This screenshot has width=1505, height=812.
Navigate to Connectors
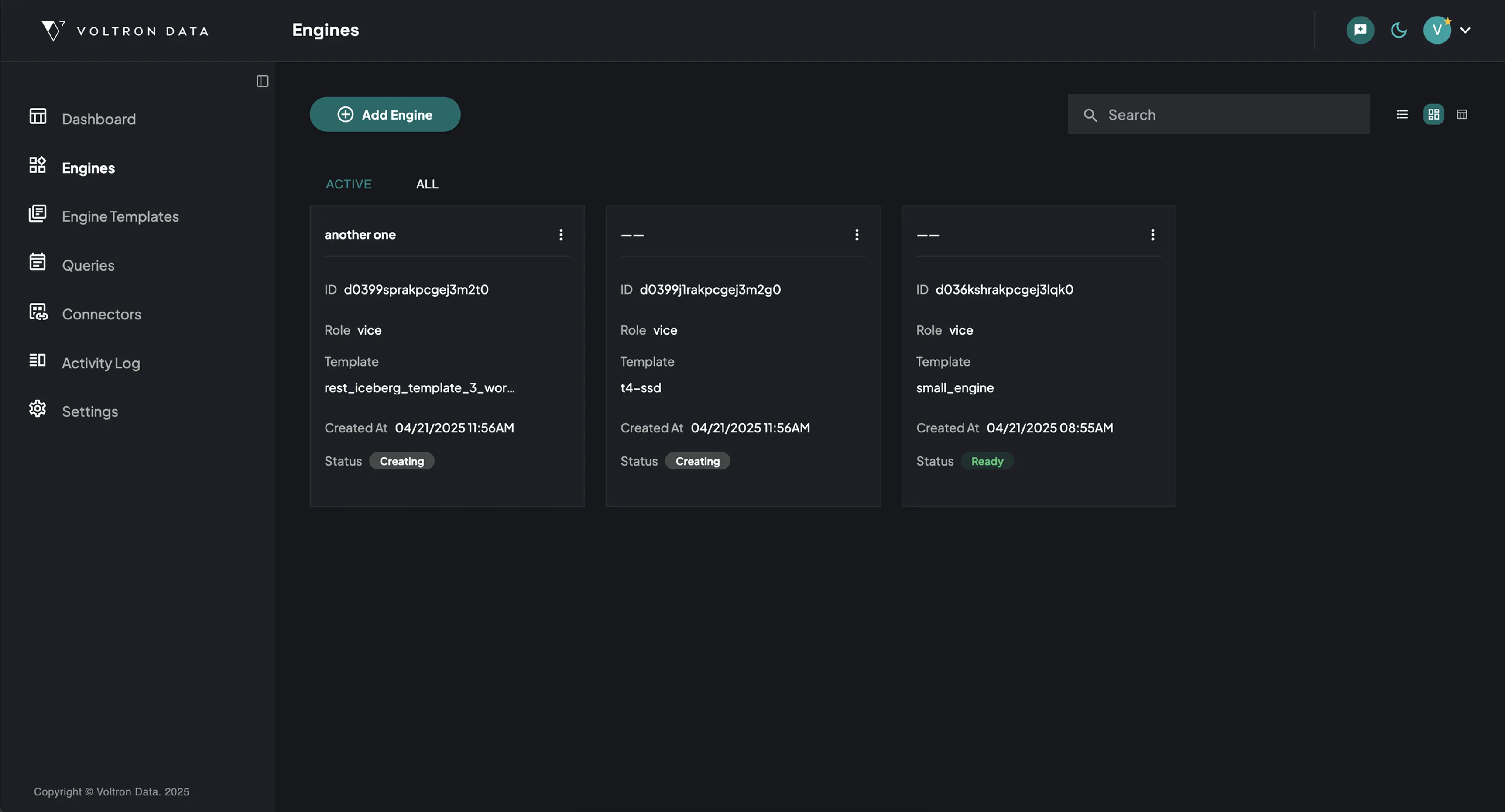click(101, 314)
